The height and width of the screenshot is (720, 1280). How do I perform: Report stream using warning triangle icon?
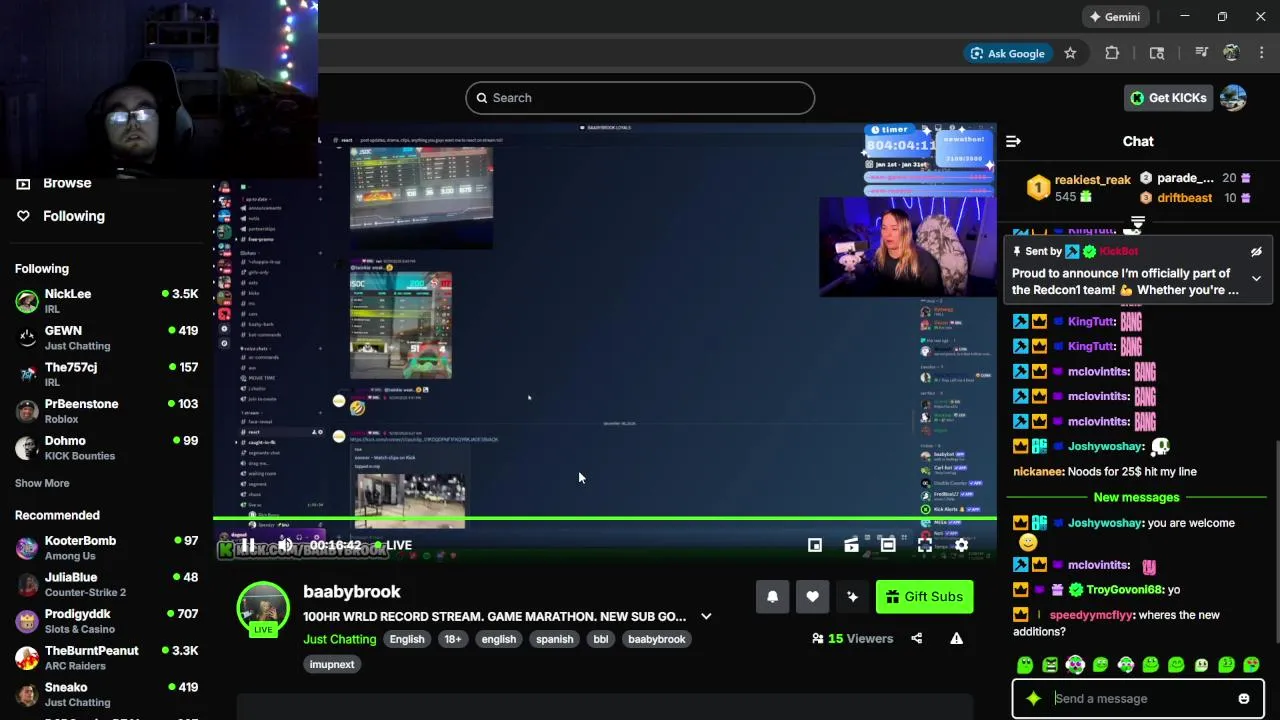click(956, 638)
